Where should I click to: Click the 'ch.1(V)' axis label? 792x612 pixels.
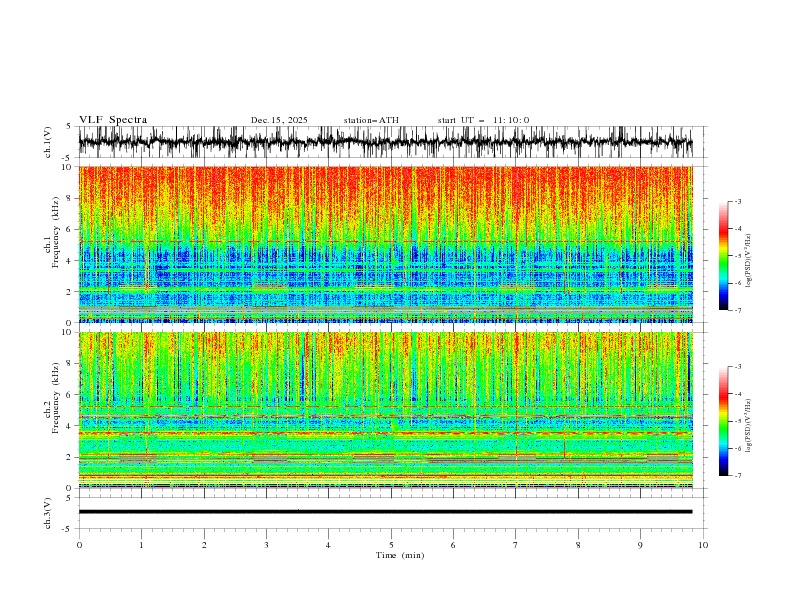point(48,142)
